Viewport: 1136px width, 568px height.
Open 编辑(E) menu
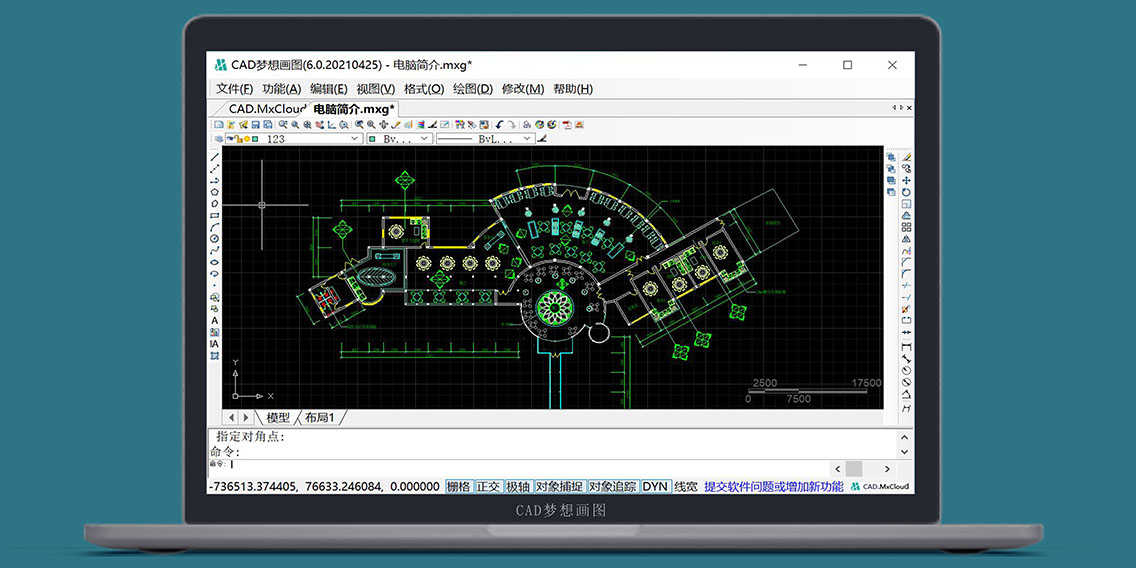(x=329, y=89)
